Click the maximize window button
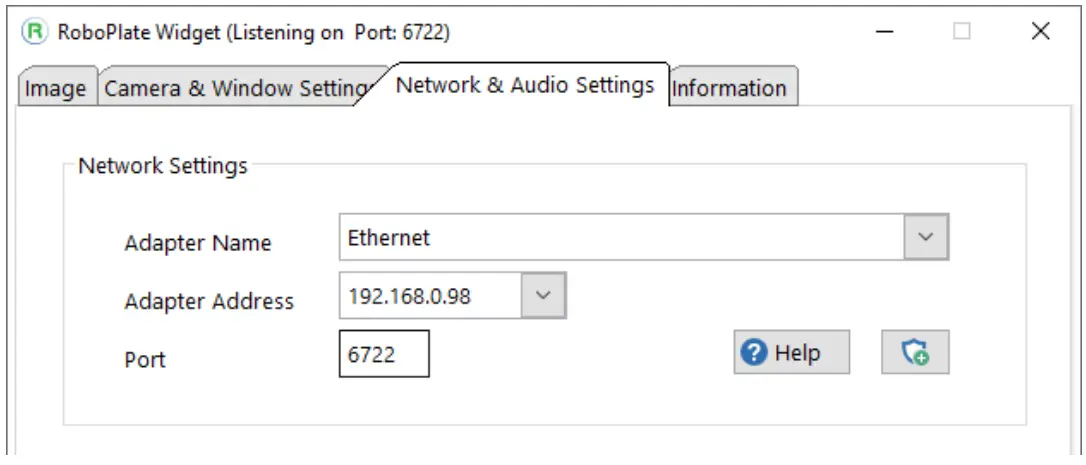Viewport: 1086px width, 465px height. pos(962,32)
